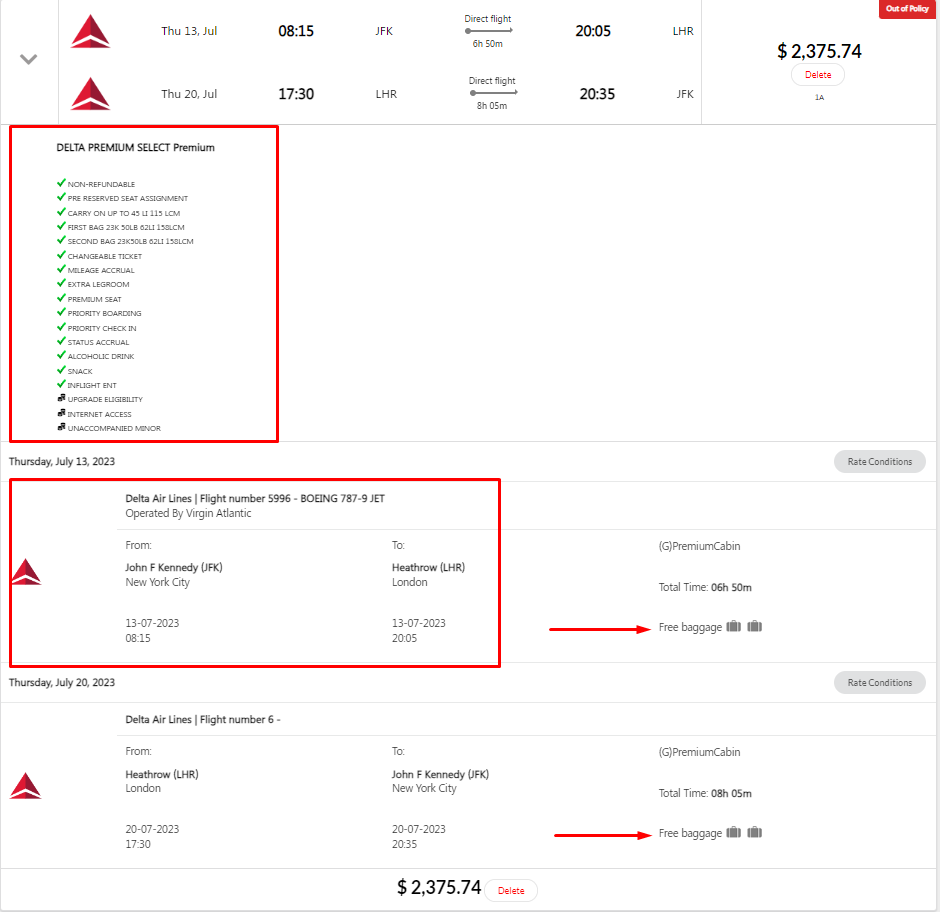The image size is (940, 912).
Task: Click Delta logo in flight number 6 segment
Action: tap(26, 786)
